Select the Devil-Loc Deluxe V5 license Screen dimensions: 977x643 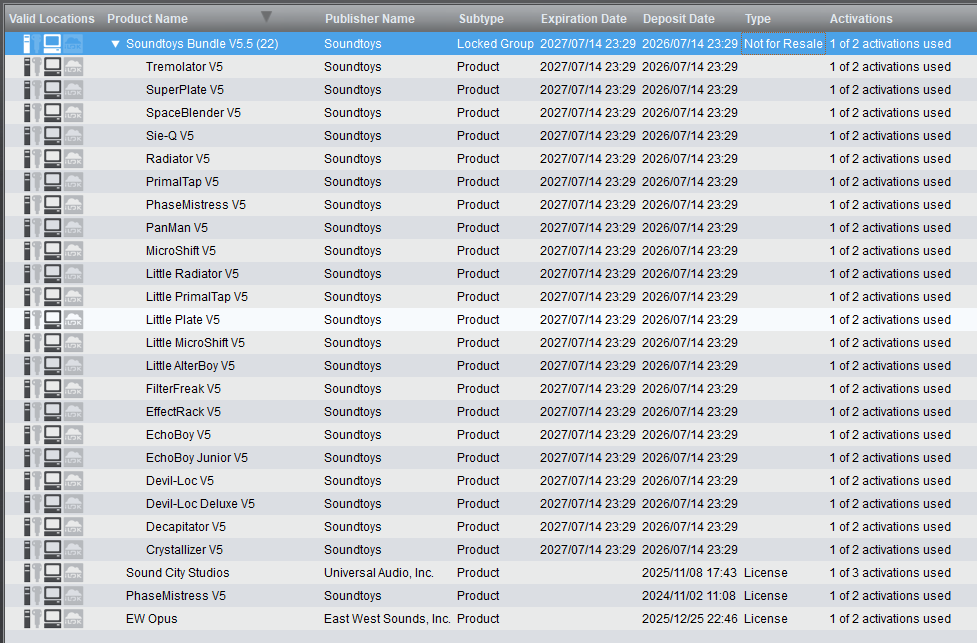(x=491, y=505)
